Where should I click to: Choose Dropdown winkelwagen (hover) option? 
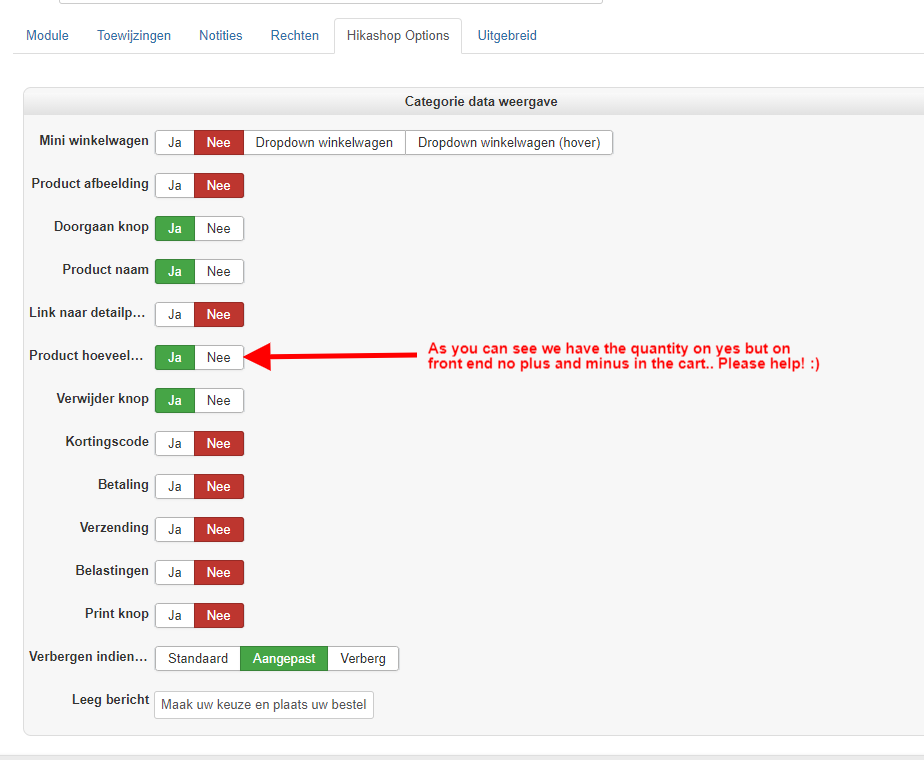pos(509,143)
